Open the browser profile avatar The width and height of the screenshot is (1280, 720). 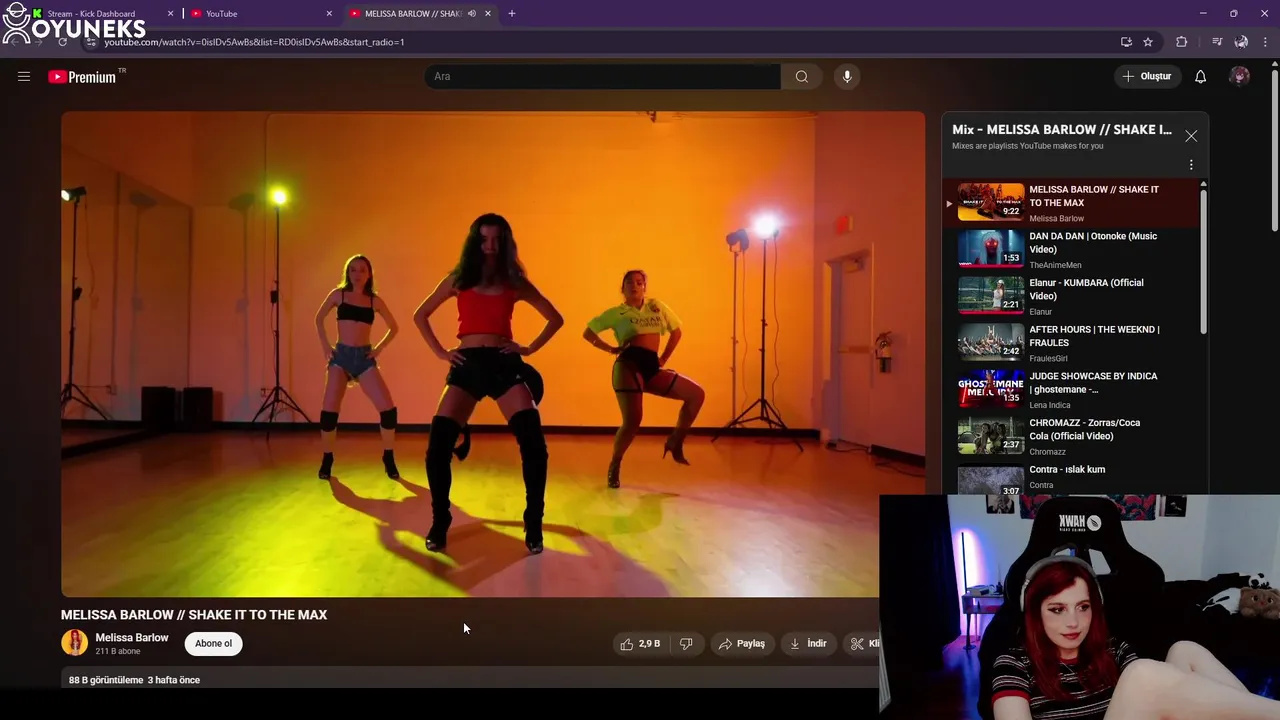[1241, 42]
